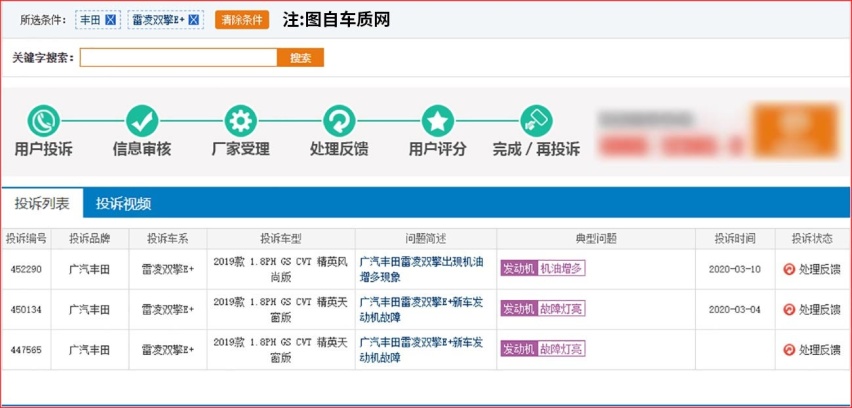This screenshot has width=852, height=408.
Task: Select complaint number 452290
Action: (26, 269)
